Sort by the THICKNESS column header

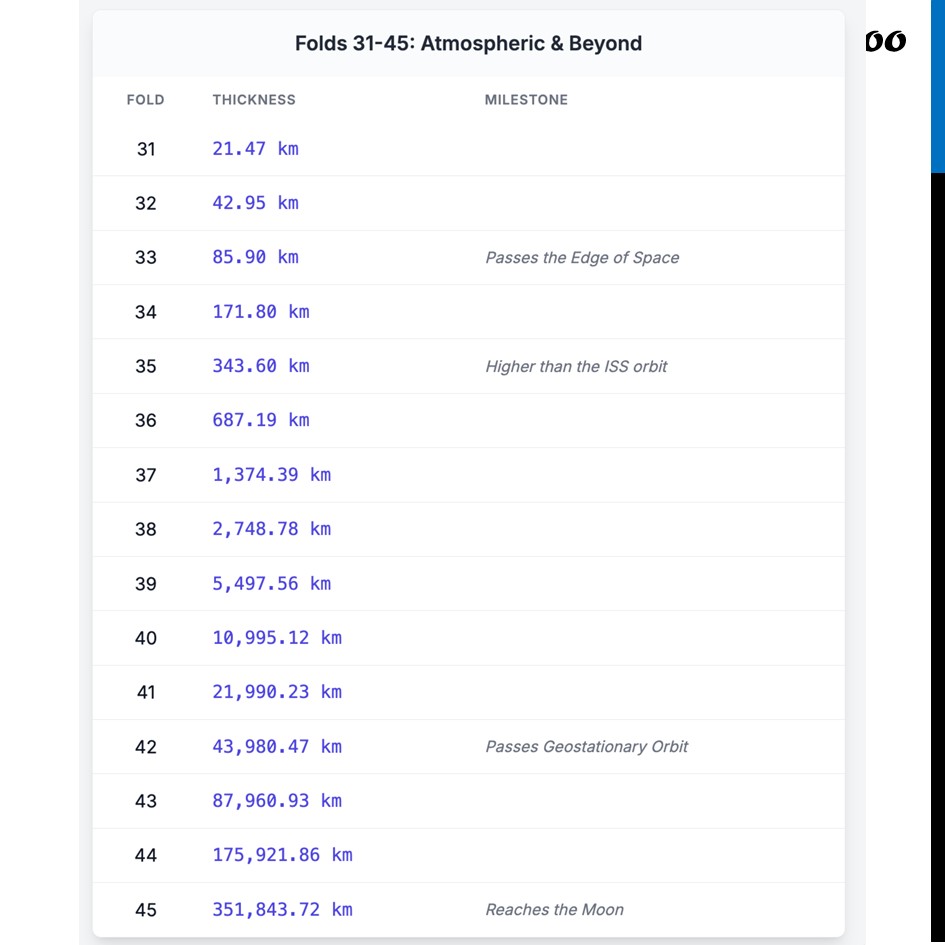click(254, 99)
